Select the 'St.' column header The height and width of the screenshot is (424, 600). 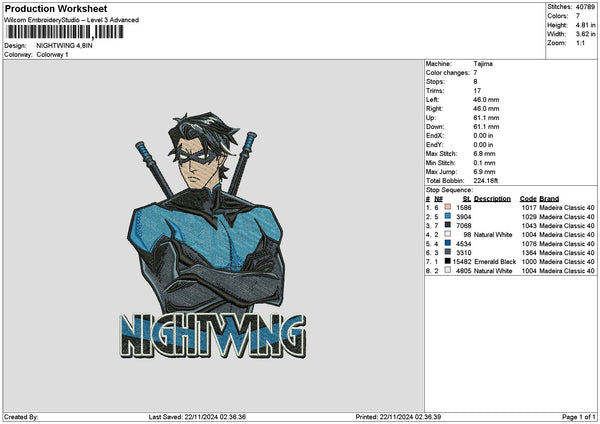(467, 199)
